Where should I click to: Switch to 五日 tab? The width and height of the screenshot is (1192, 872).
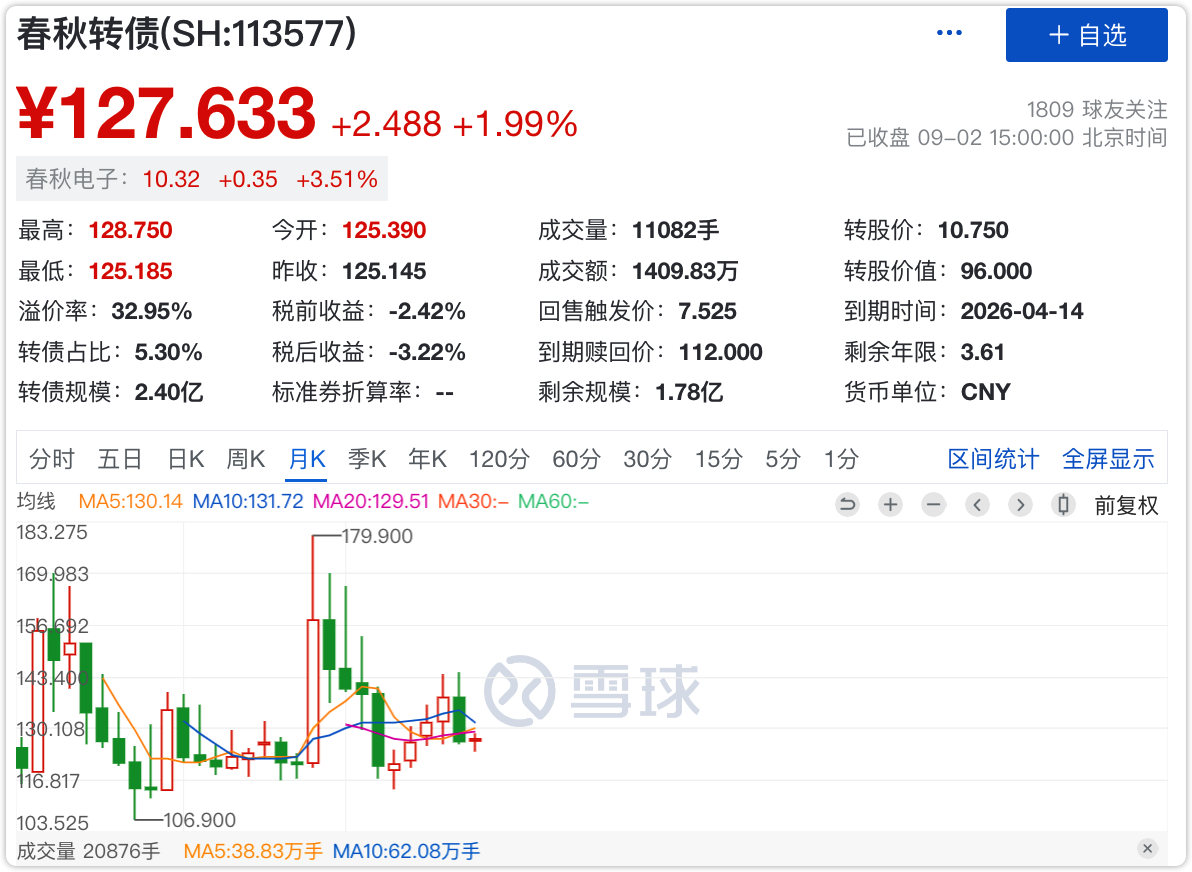120,458
